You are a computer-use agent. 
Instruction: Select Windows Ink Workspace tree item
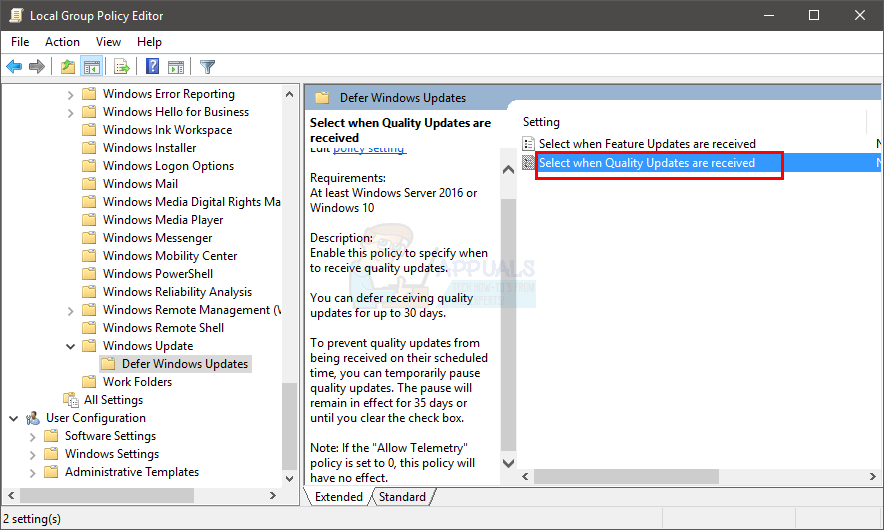tap(167, 130)
